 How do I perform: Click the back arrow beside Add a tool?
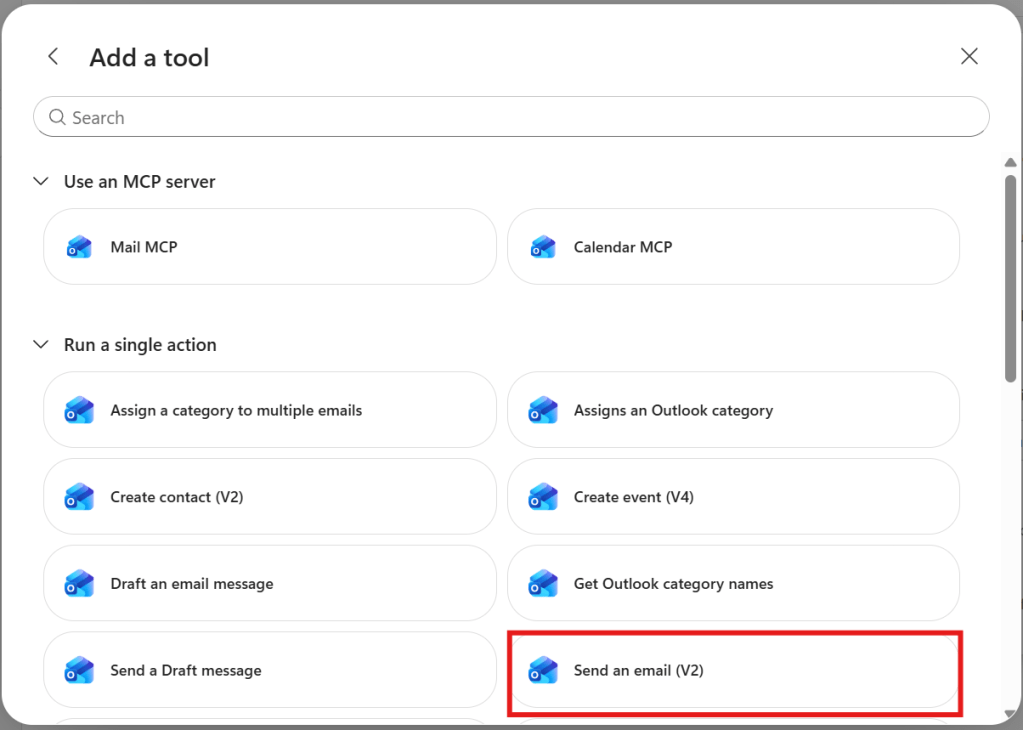tap(53, 57)
